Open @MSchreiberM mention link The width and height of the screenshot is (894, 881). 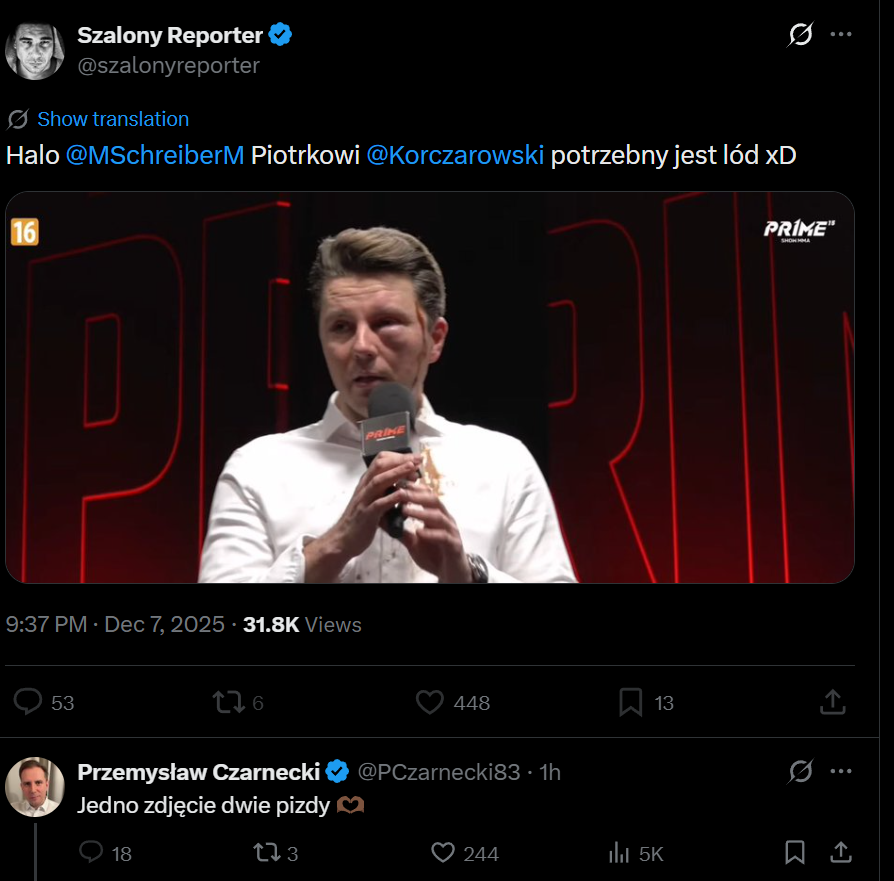pyautogui.click(x=155, y=156)
